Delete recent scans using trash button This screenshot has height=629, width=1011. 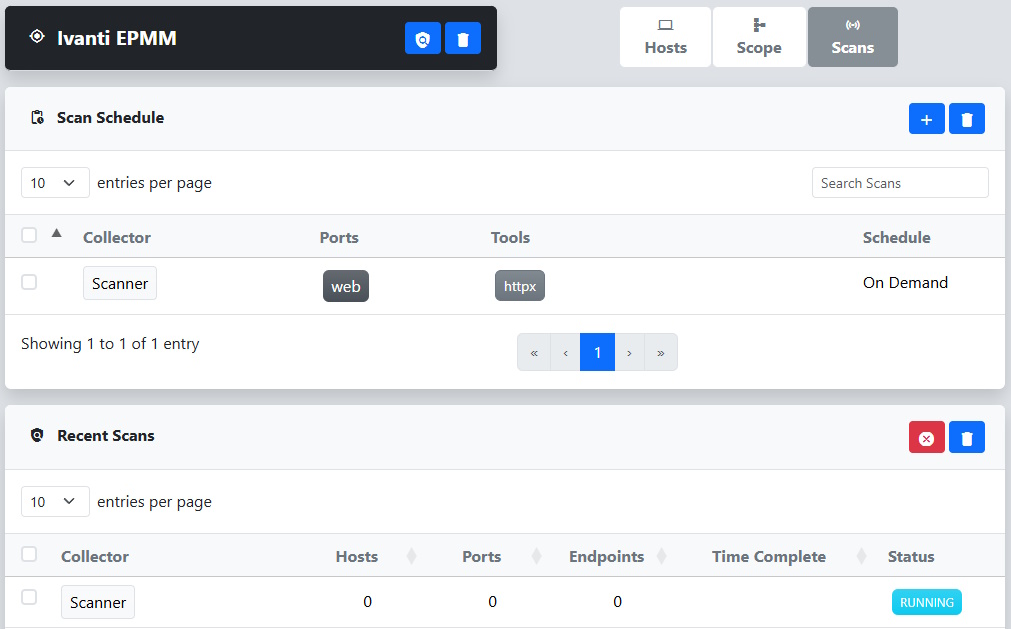pos(967,438)
